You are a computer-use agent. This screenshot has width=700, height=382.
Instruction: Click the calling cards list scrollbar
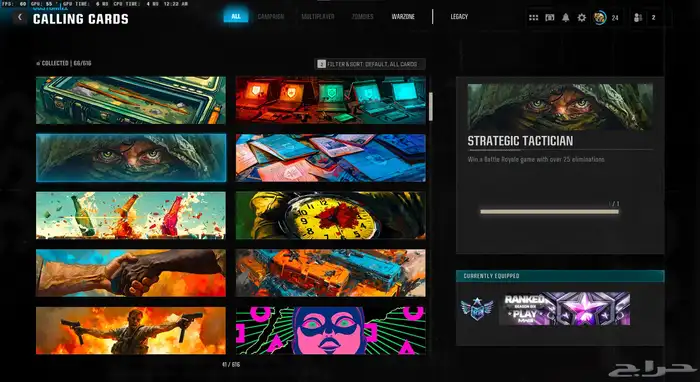pyautogui.click(x=431, y=107)
